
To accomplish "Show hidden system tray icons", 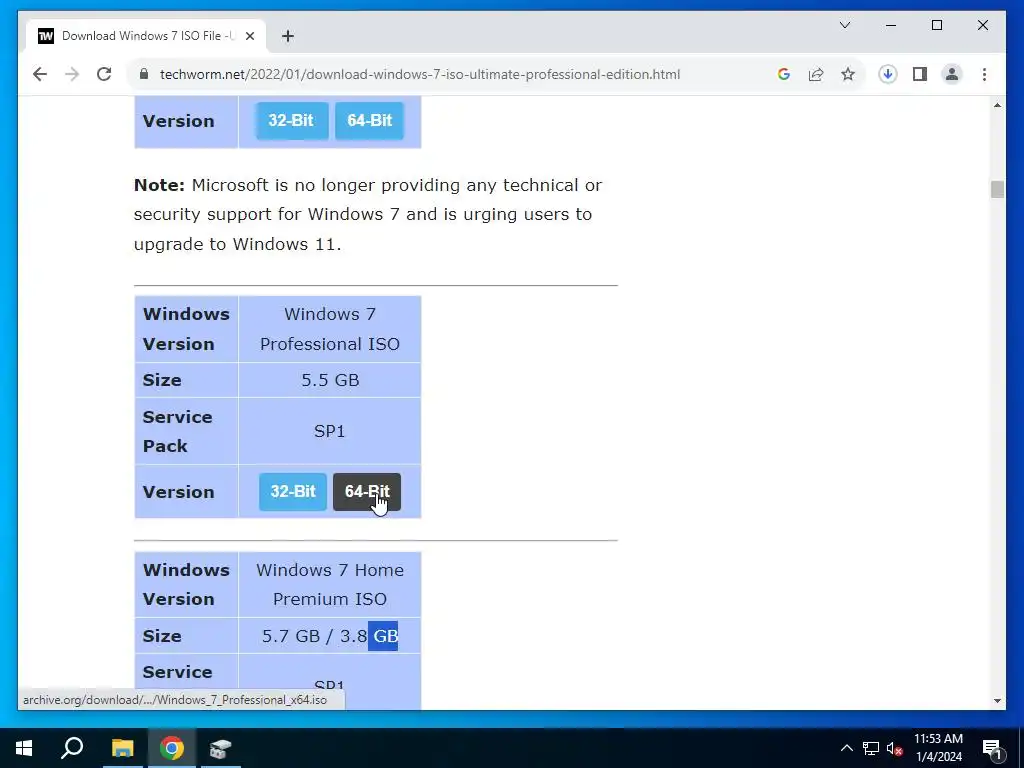I will (x=846, y=748).
